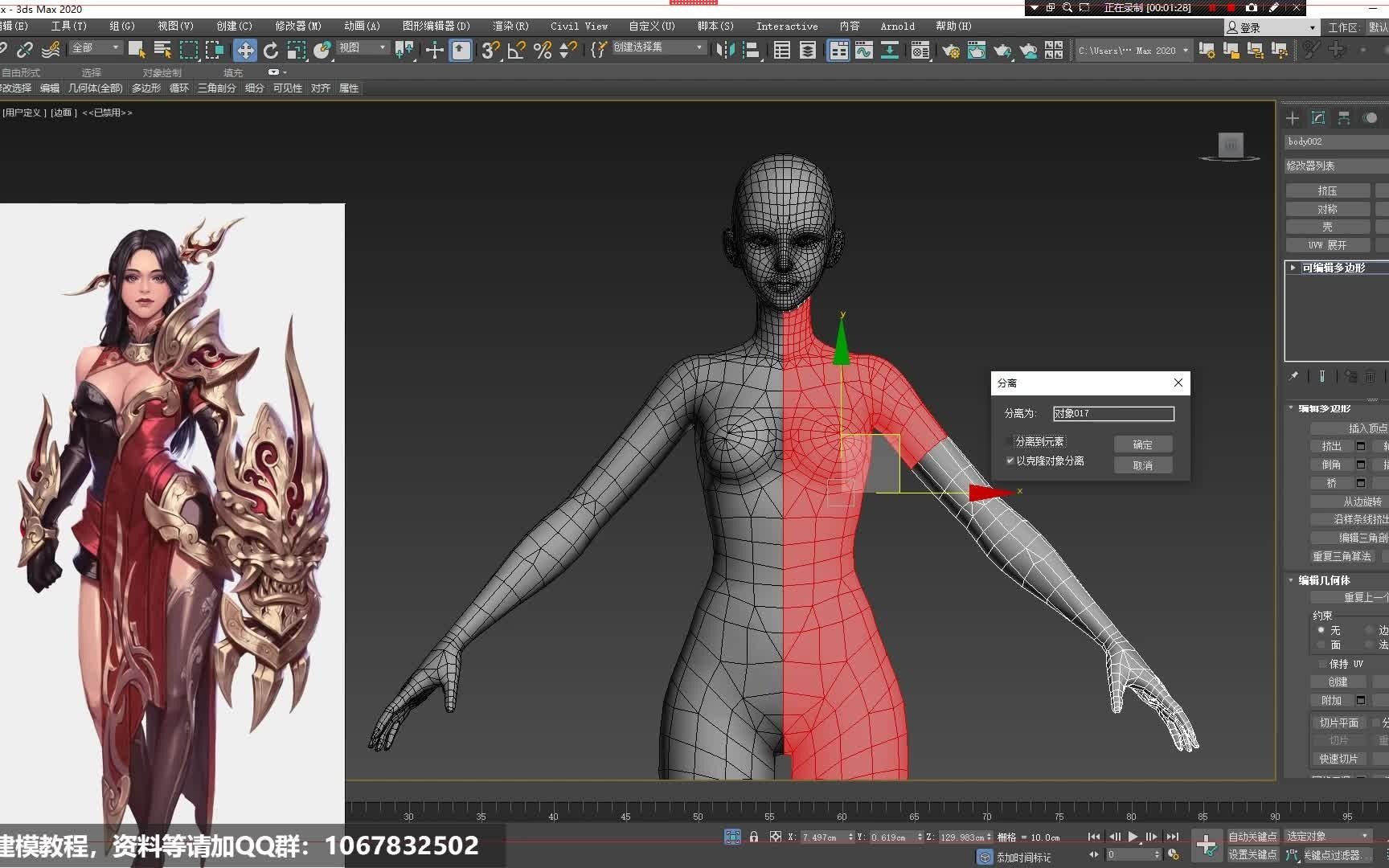Choose Rectangular Selection Region tool
Viewport: 1389px width, 868px height.
(189, 50)
